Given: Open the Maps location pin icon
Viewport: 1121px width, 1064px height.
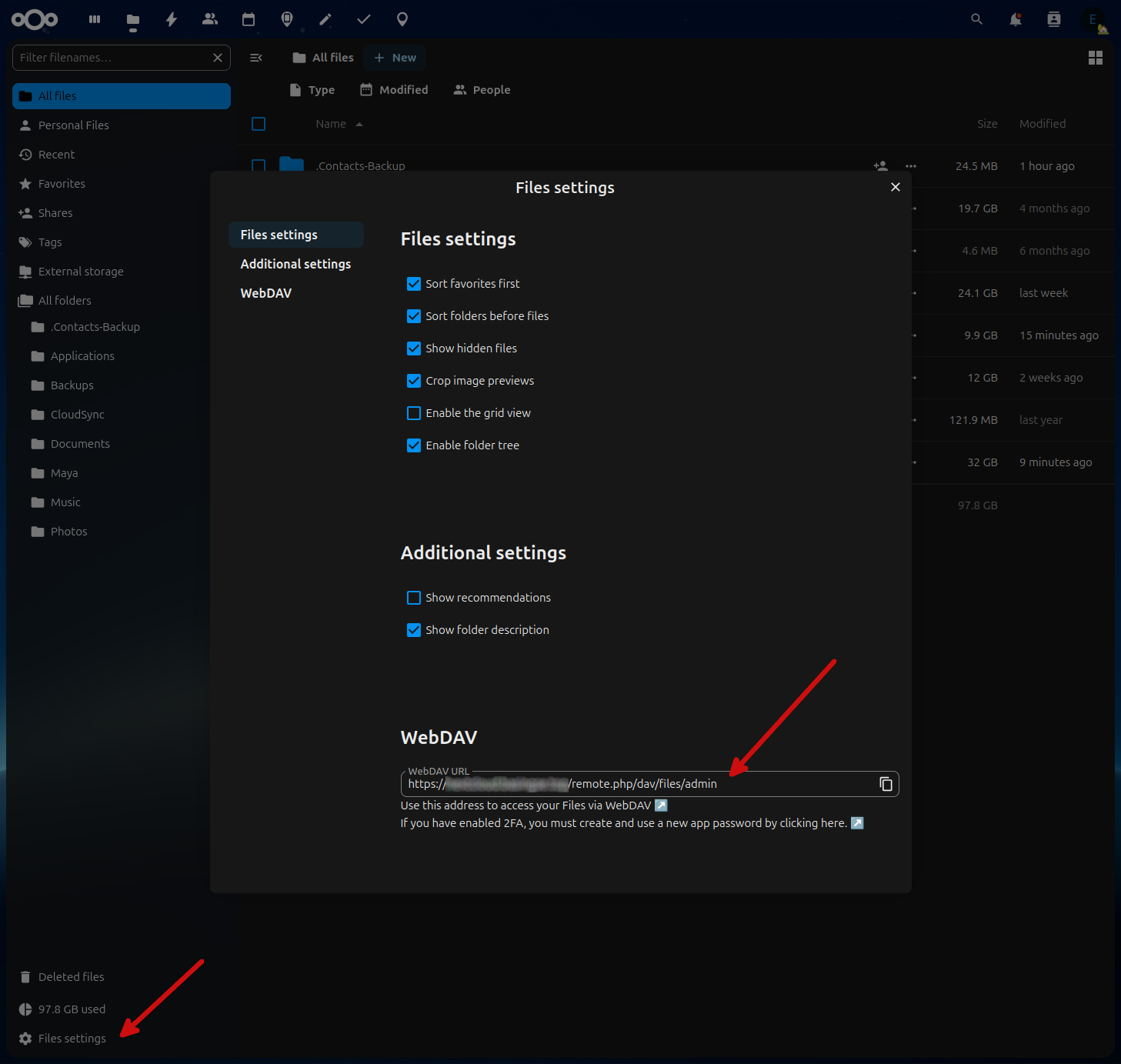Looking at the screenshot, I should point(402,19).
